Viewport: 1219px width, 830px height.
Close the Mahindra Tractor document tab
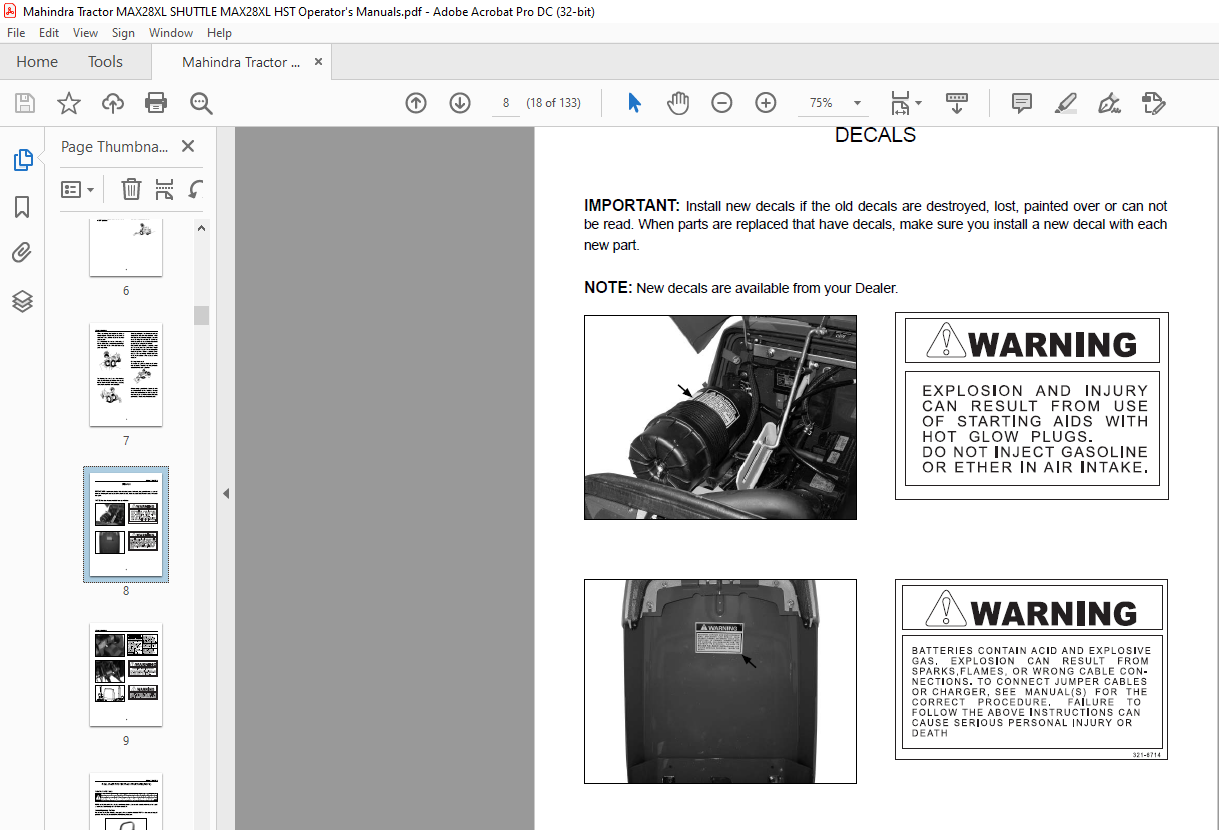[319, 62]
